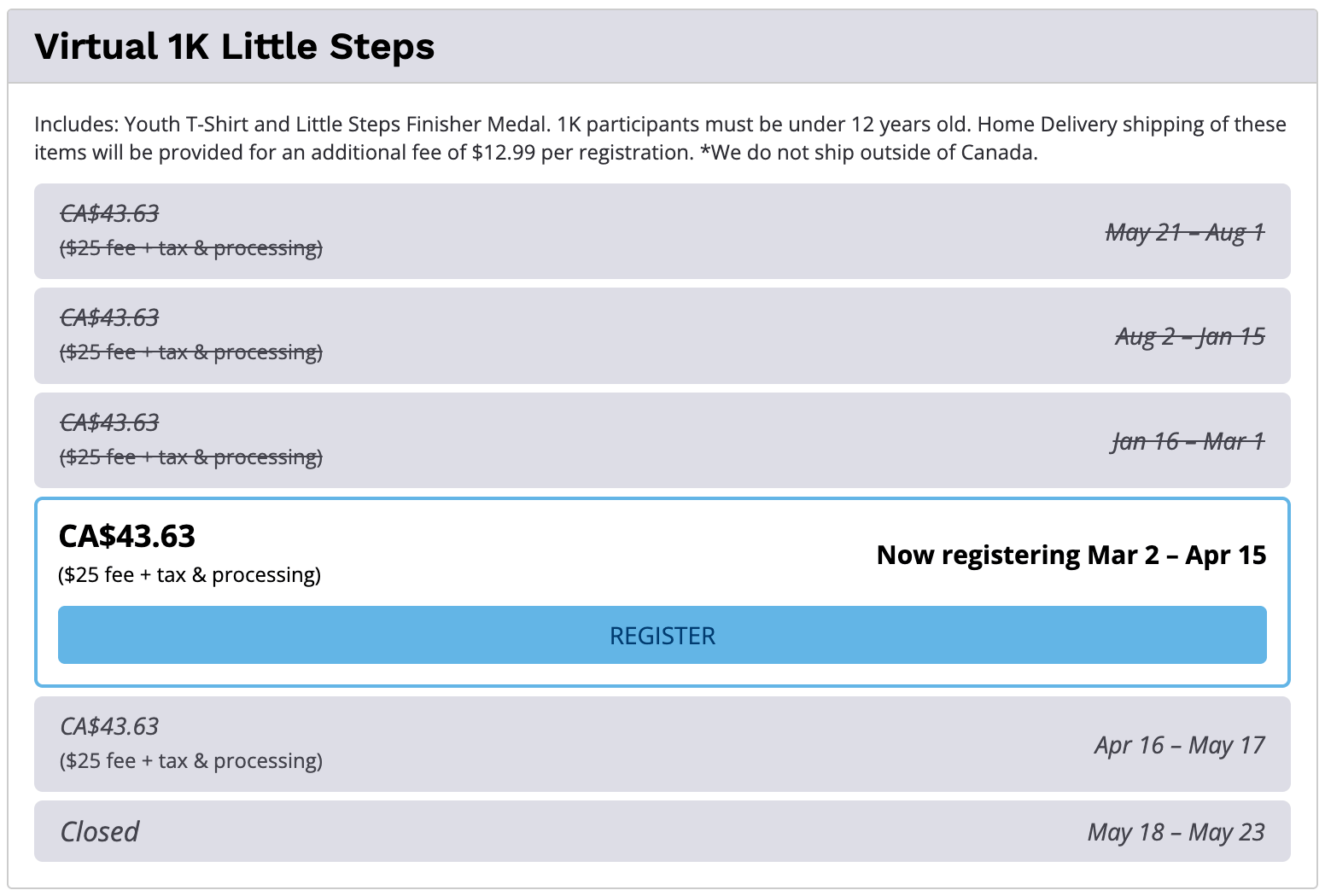
Task: Click the crossed-out fee note in the Aug 2 row
Action: [x=191, y=352]
